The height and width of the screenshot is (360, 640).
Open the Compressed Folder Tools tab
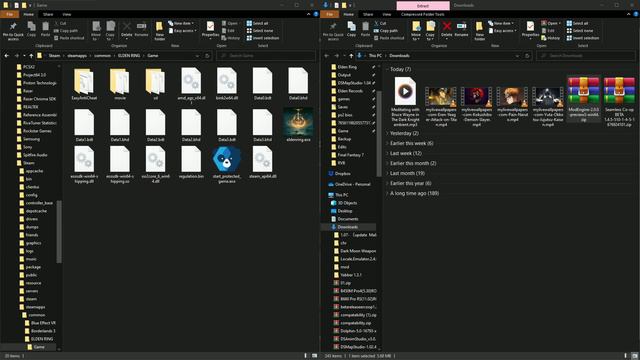pos(422,14)
